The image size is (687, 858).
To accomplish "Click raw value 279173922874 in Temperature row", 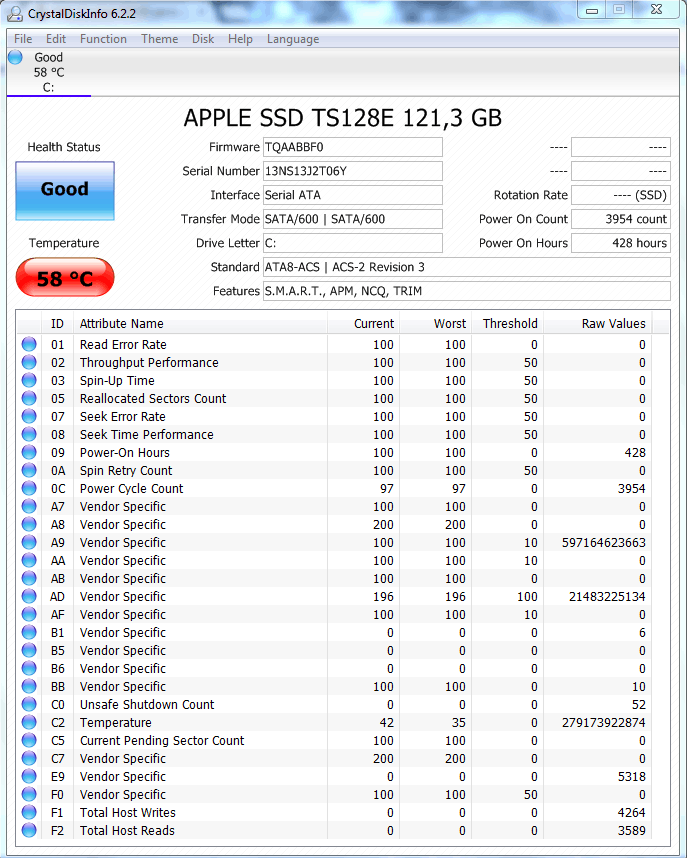I will [x=604, y=723].
